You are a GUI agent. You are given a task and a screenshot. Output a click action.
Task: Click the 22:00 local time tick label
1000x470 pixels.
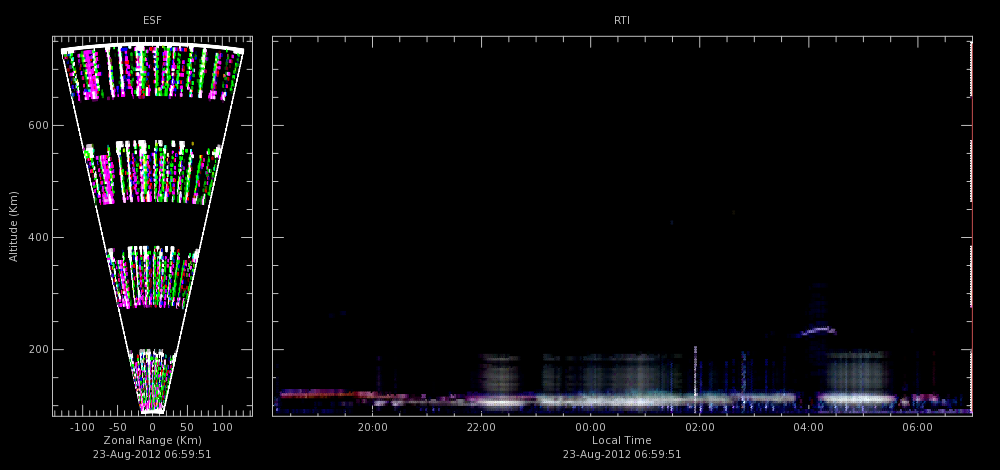pyautogui.click(x=482, y=427)
